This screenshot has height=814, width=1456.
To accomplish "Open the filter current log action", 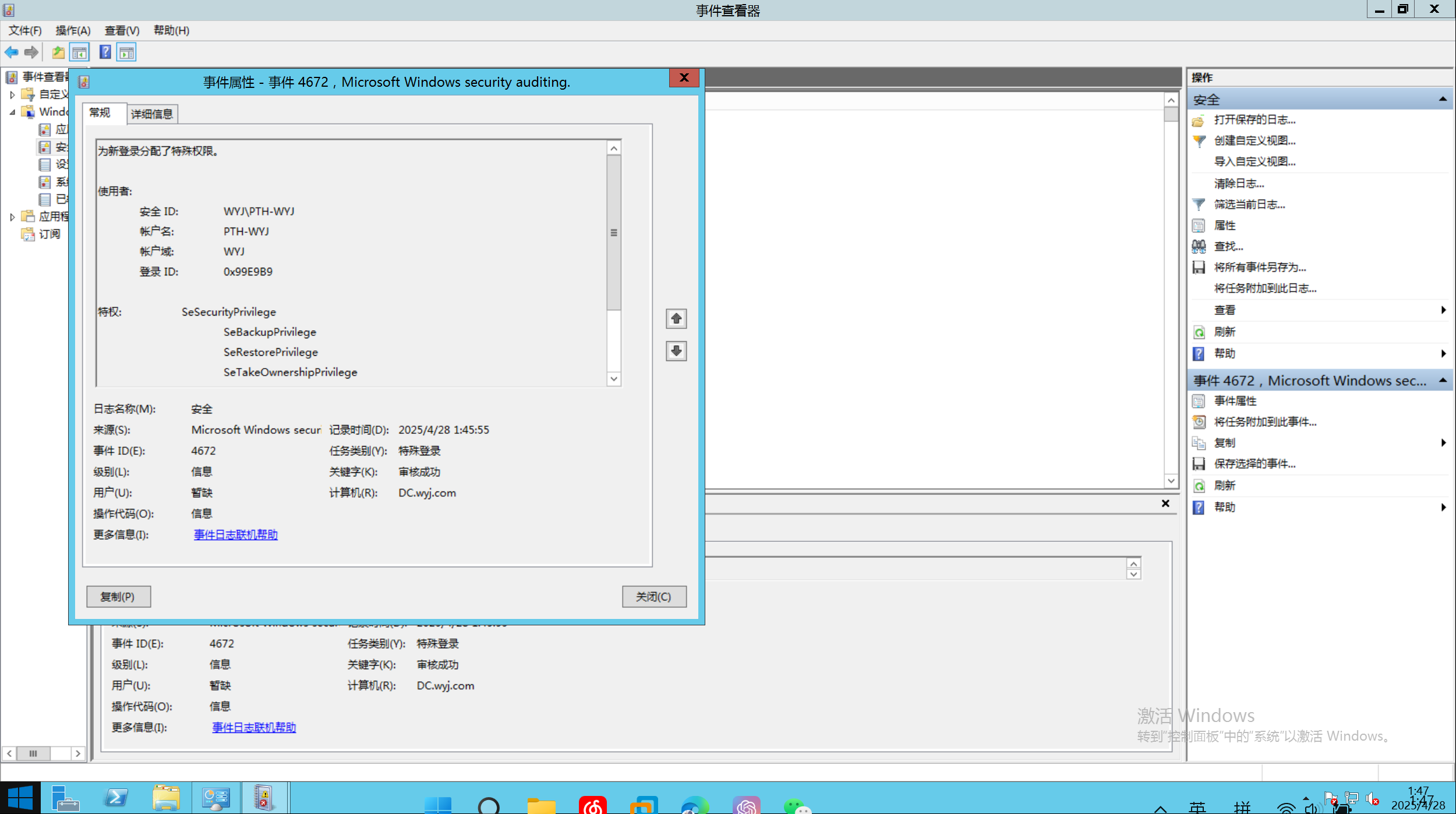I will click(1249, 204).
